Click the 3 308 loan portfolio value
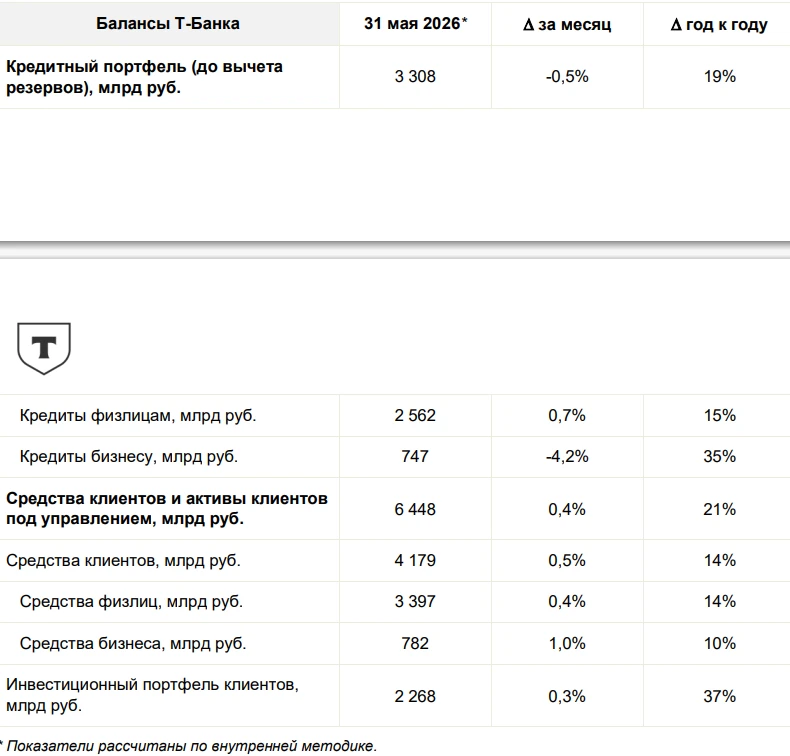Image resolution: width=790 pixels, height=756 pixels. pos(415,77)
